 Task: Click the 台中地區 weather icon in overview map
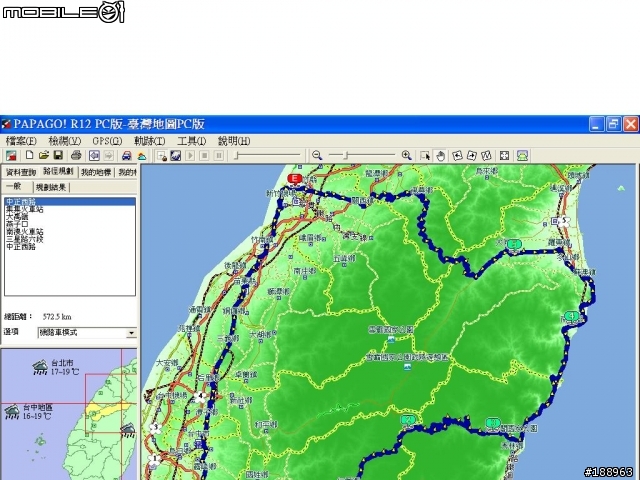[12, 412]
